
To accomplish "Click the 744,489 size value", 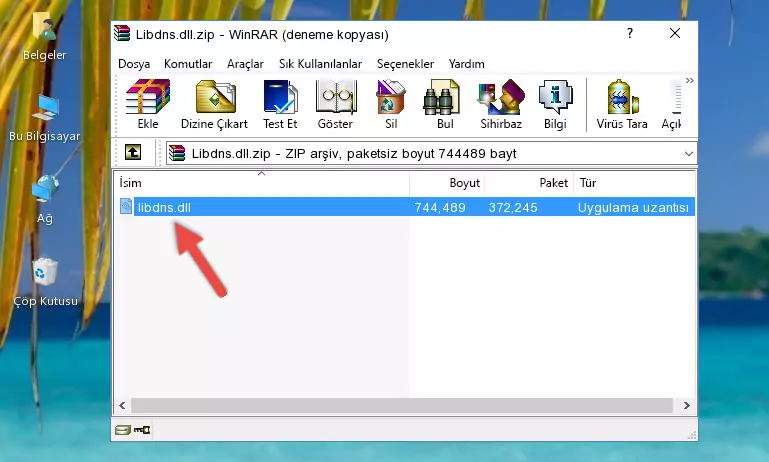I will (440, 207).
